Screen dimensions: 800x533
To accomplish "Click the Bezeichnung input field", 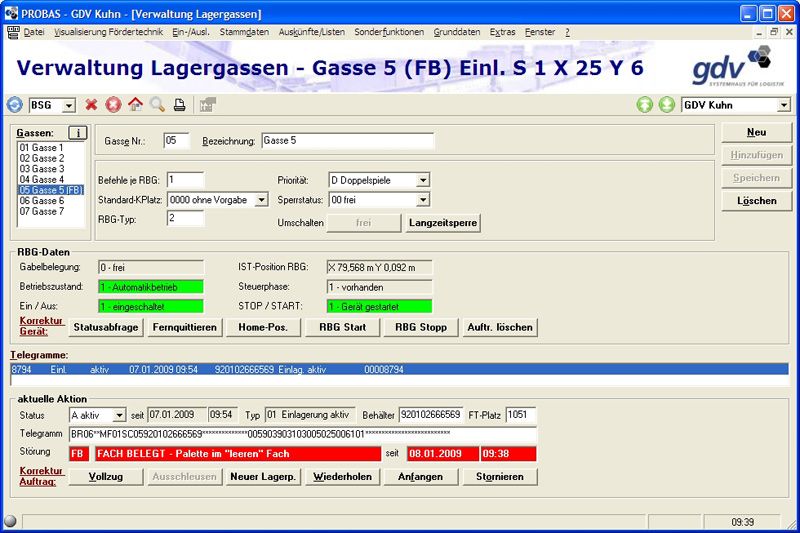I will coord(348,141).
